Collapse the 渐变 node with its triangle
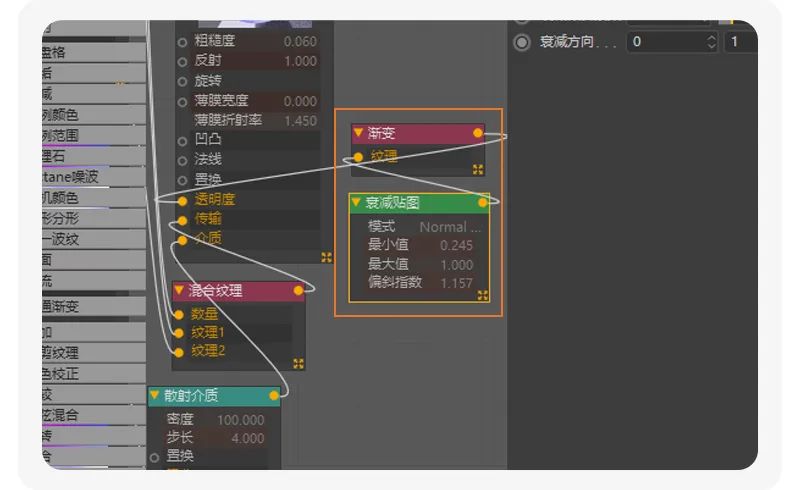The width and height of the screenshot is (800, 490). pos(358,133)
